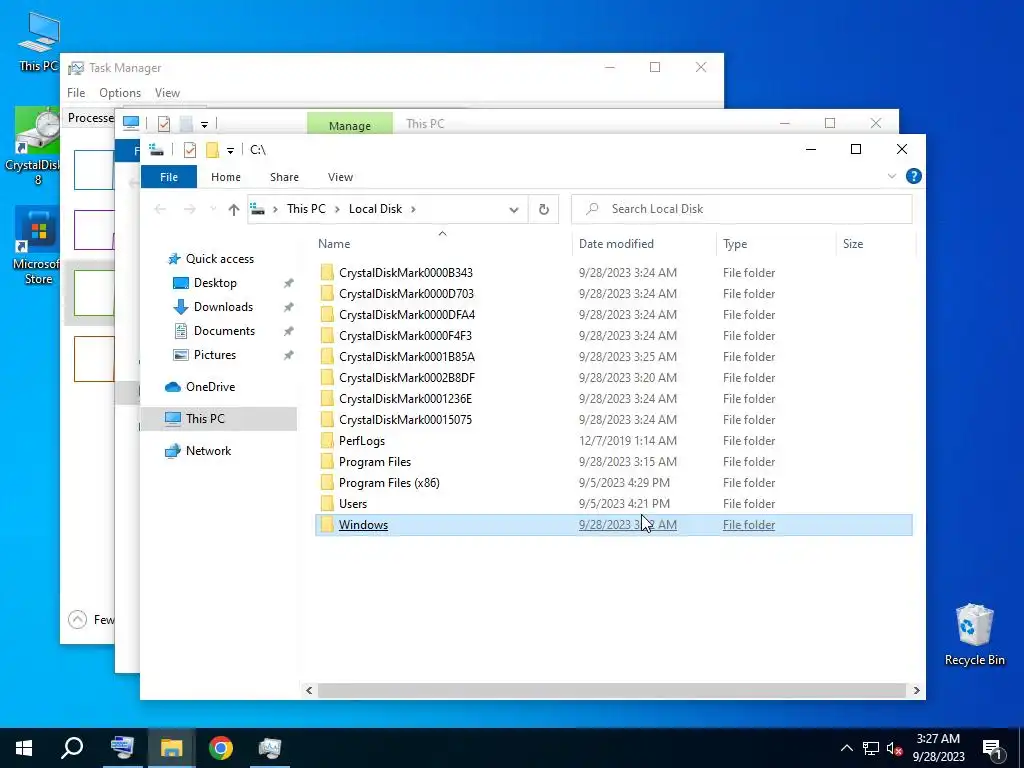Select the CrystalDiskMark0000D703 folder
The image size is (1024, 768).
click(x=406, y=294)
